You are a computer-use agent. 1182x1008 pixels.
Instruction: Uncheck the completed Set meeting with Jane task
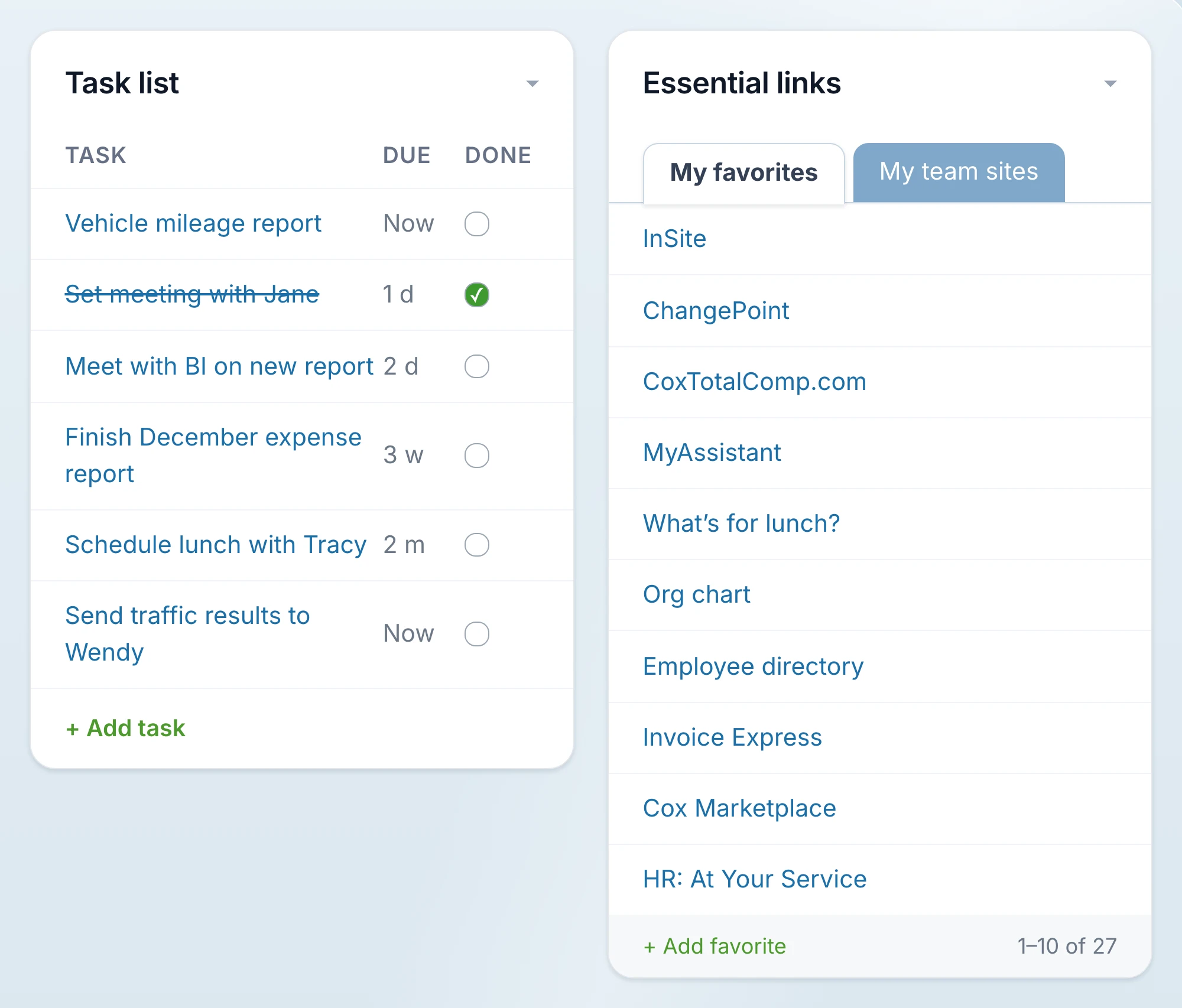pos(476,295)
